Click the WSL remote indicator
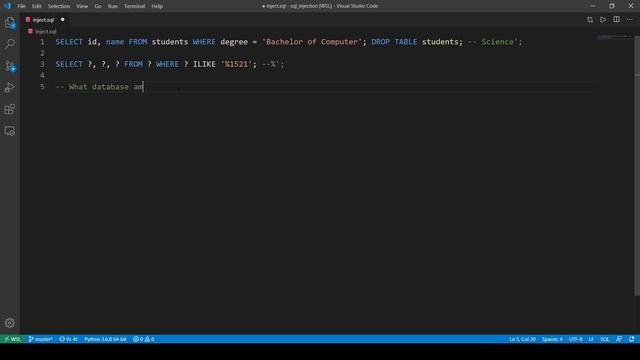The width and height of the screenshot is (640, 360). (x=12, y=339)
